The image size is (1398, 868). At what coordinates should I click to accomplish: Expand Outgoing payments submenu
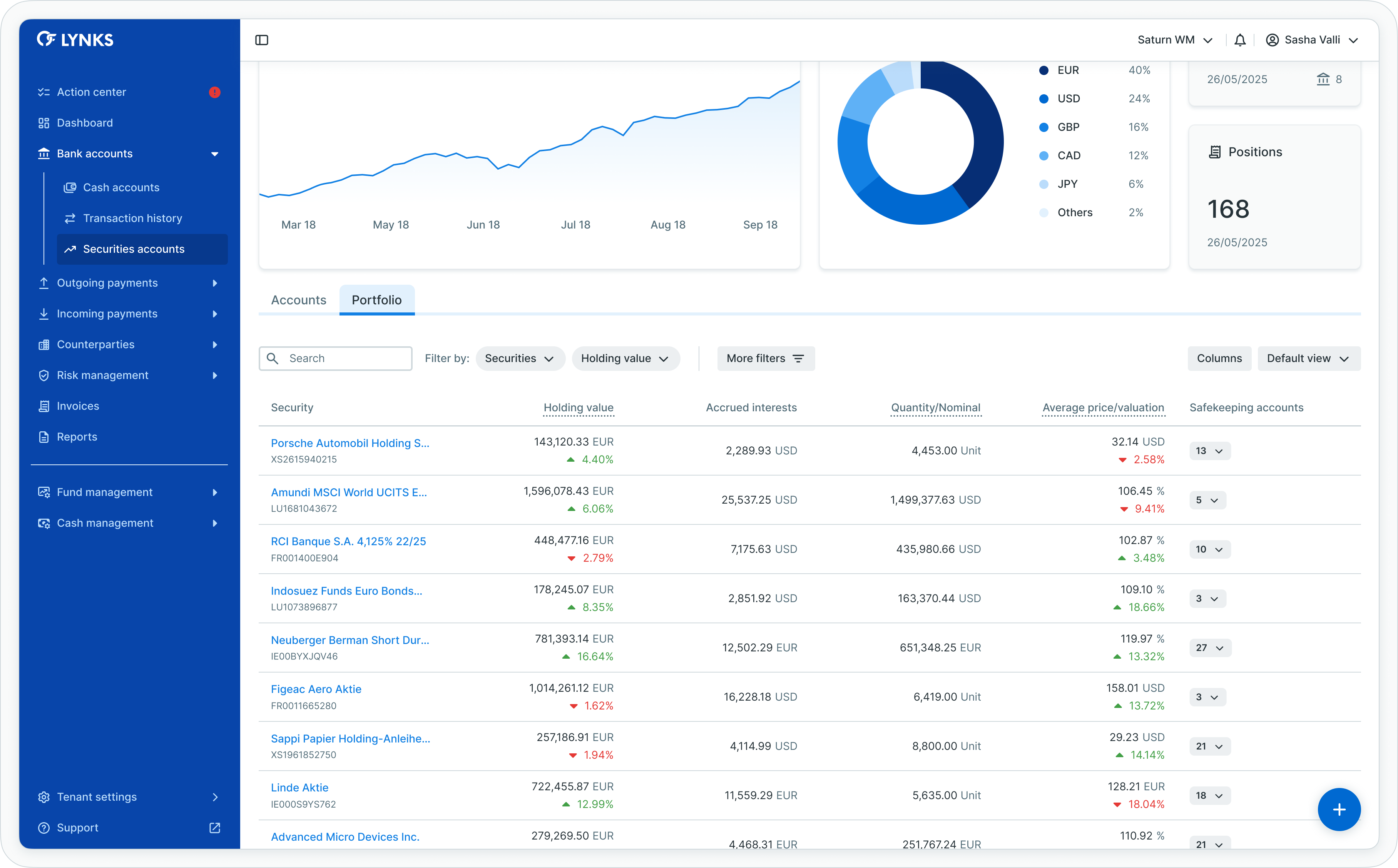pyautogui.click(x=215, y=283)
